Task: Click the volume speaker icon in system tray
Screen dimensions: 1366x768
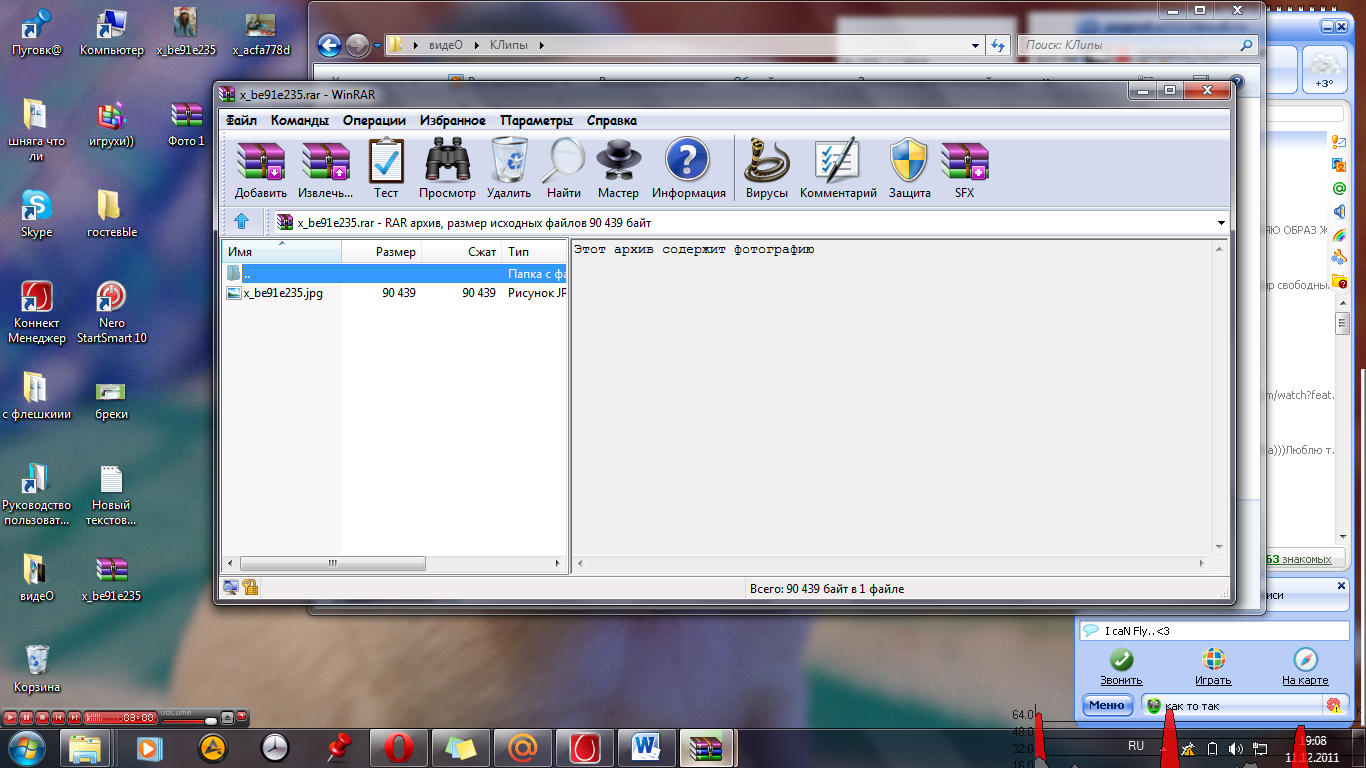Action: 1235,748
